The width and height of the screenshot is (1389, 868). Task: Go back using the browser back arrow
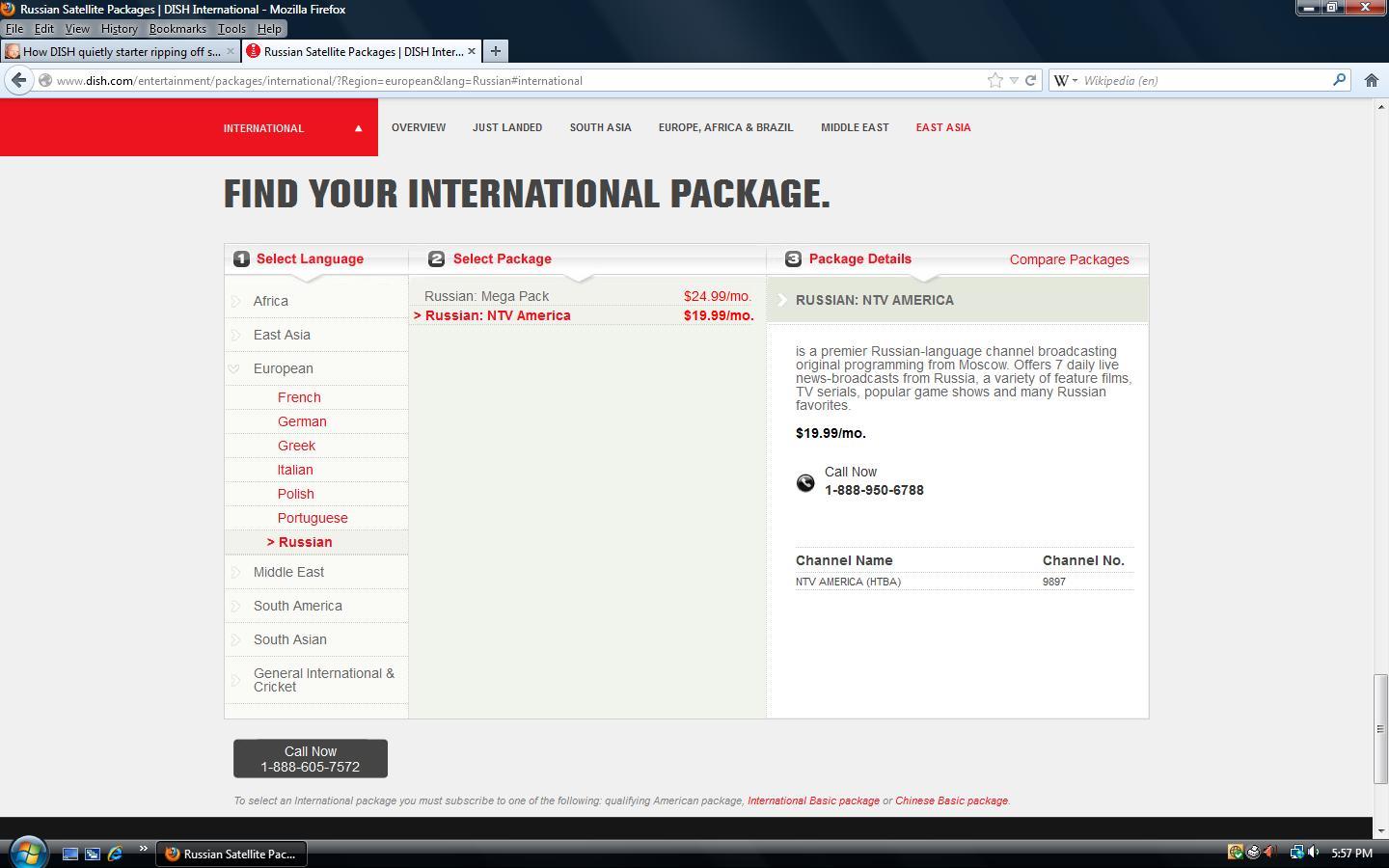point(18,80)
